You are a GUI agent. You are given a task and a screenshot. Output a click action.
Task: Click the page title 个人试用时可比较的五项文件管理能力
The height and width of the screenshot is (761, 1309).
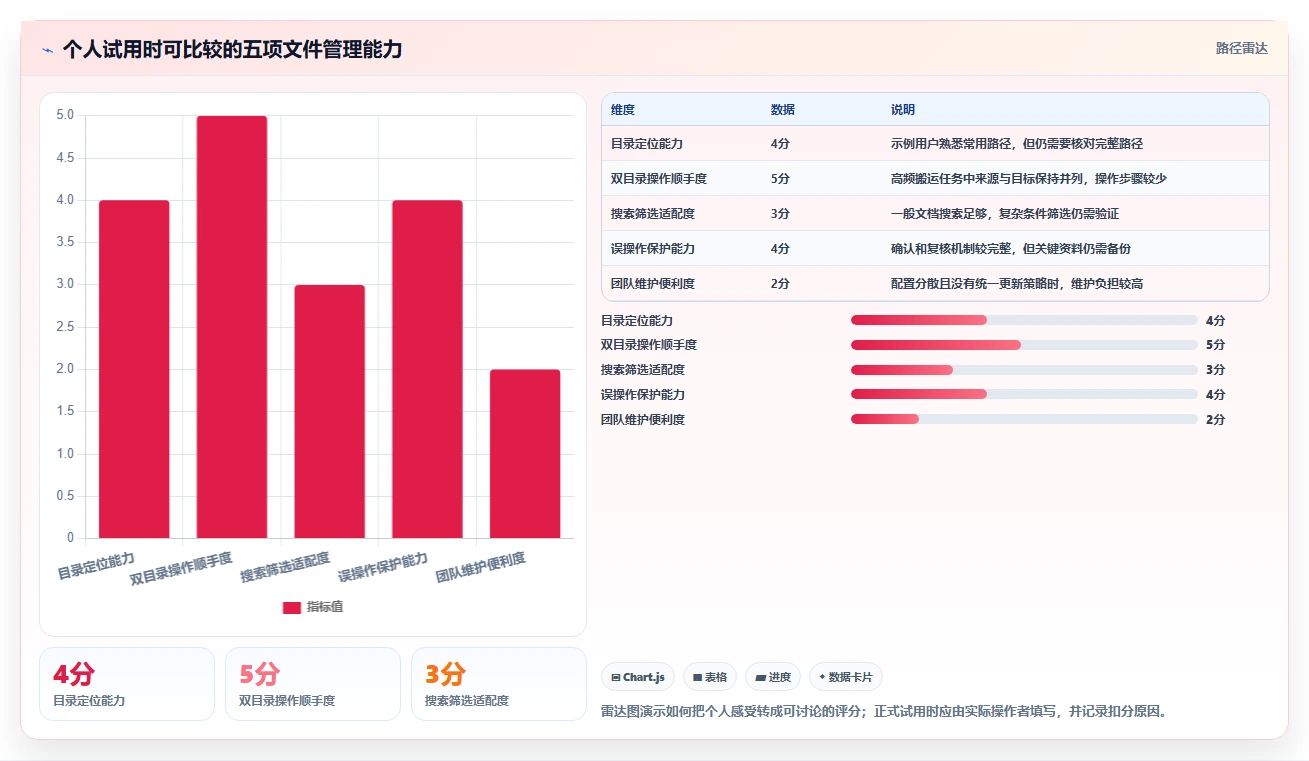232,49
